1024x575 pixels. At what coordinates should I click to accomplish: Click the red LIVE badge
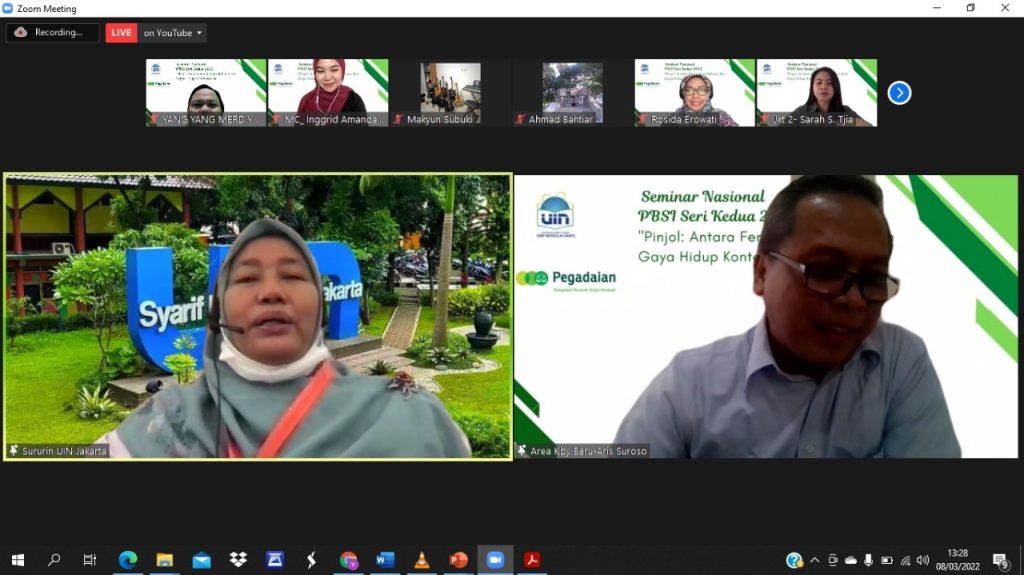121,33
